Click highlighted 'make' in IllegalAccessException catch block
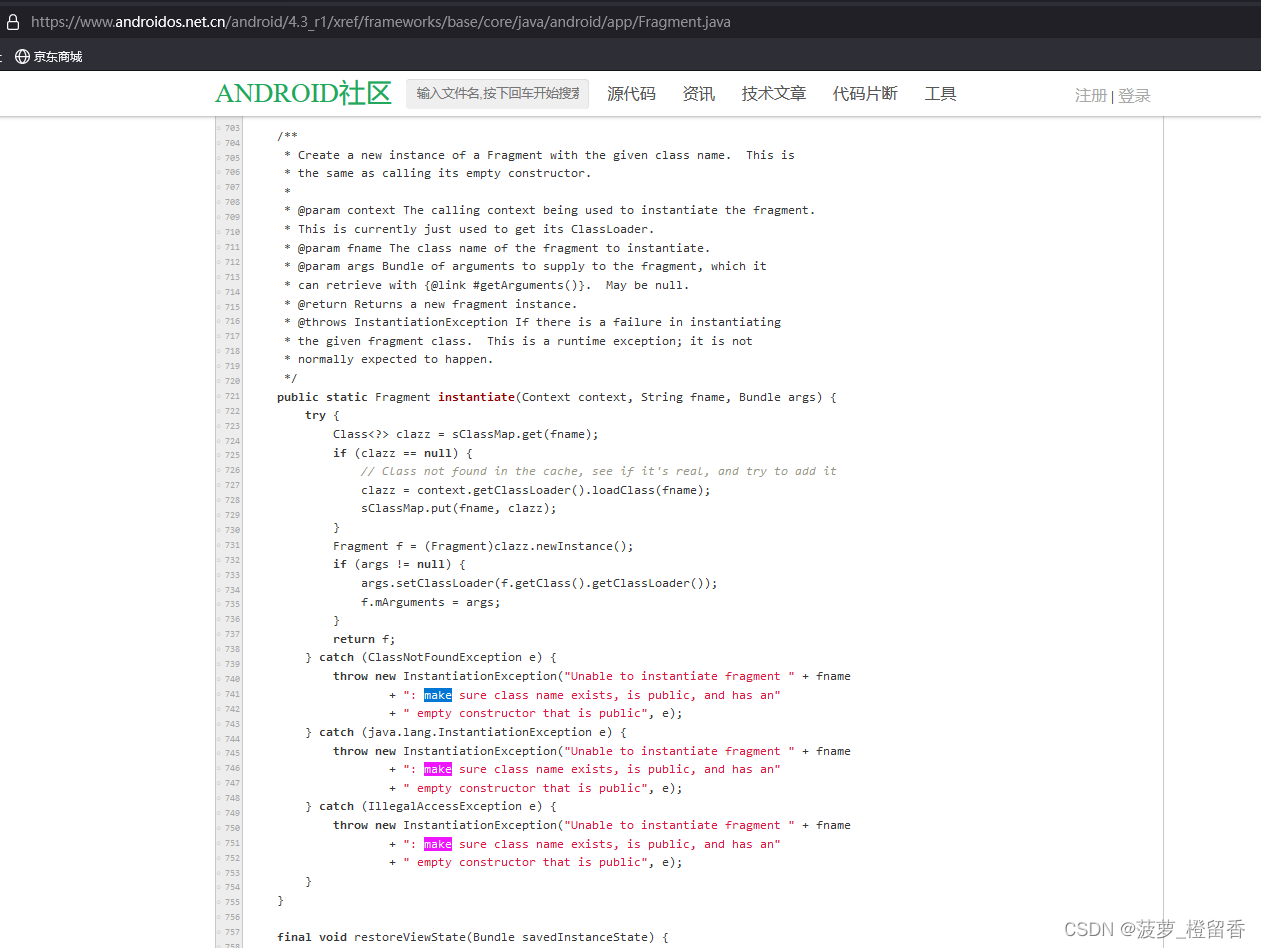This screenshot has height=948, width=1261. pos(437,844)
